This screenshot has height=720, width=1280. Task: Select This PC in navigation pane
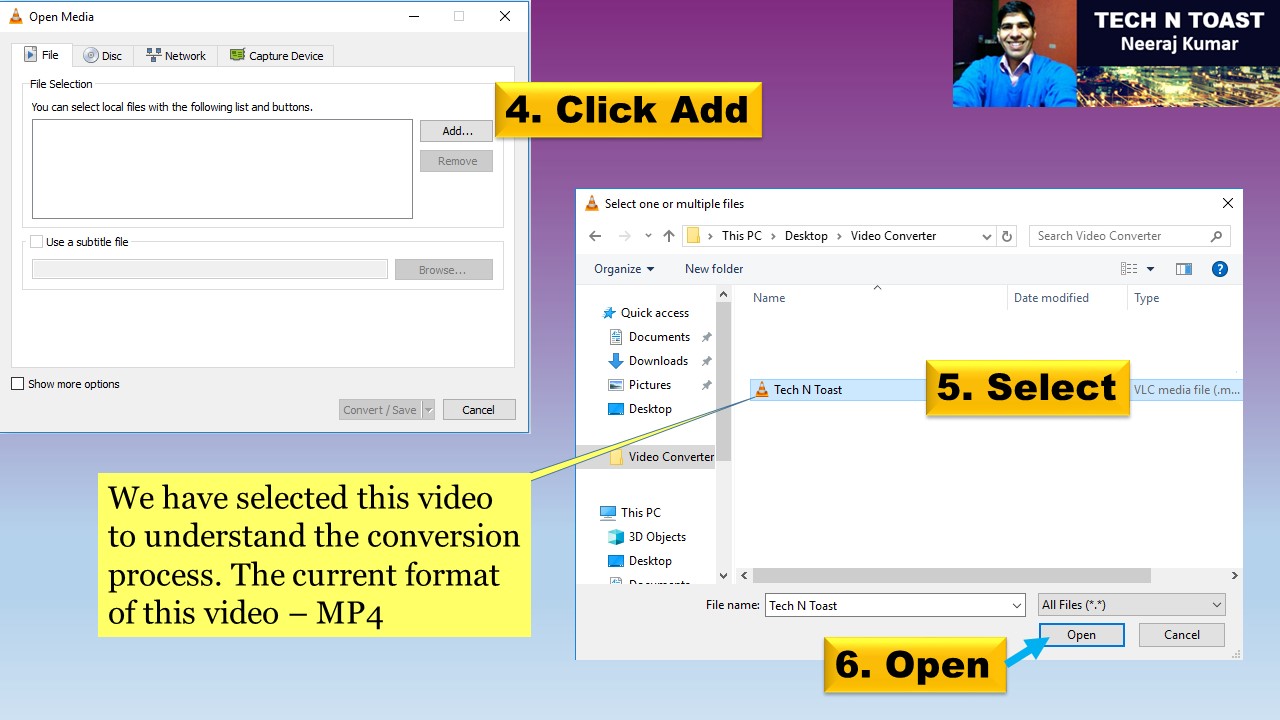pos(640,513)
